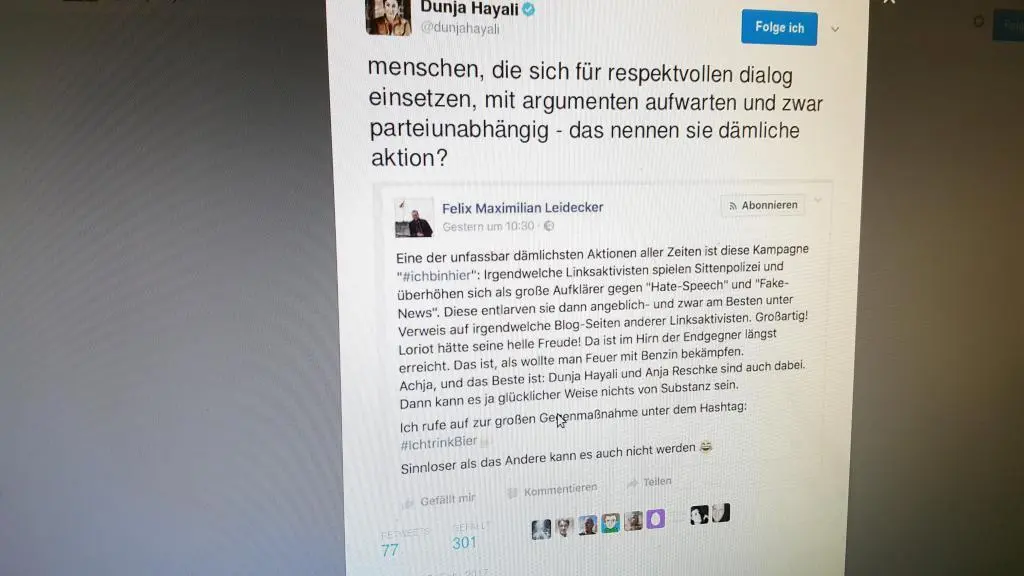Click the verified badge next to Dunja Hayali
This screenshot has width=1024, height=576.
(x=529, y=9)
